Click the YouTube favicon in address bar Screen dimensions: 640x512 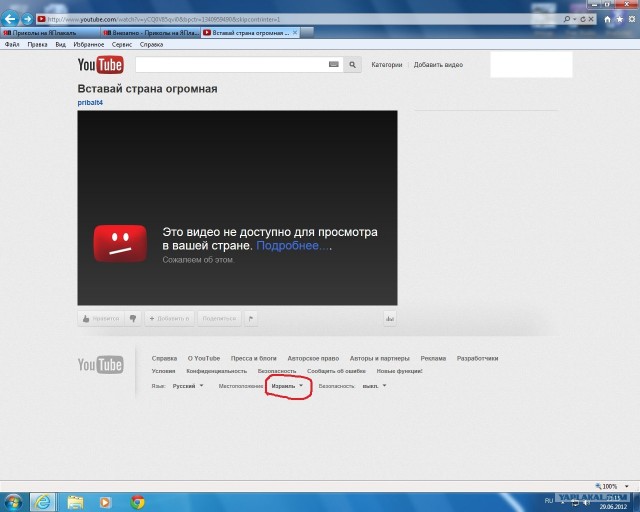41,19
